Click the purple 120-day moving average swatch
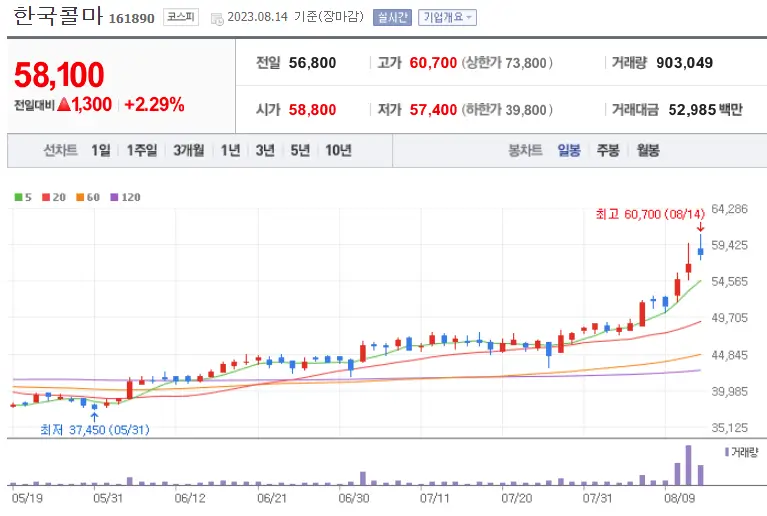The image size is (767, 516). coord(114,197)
